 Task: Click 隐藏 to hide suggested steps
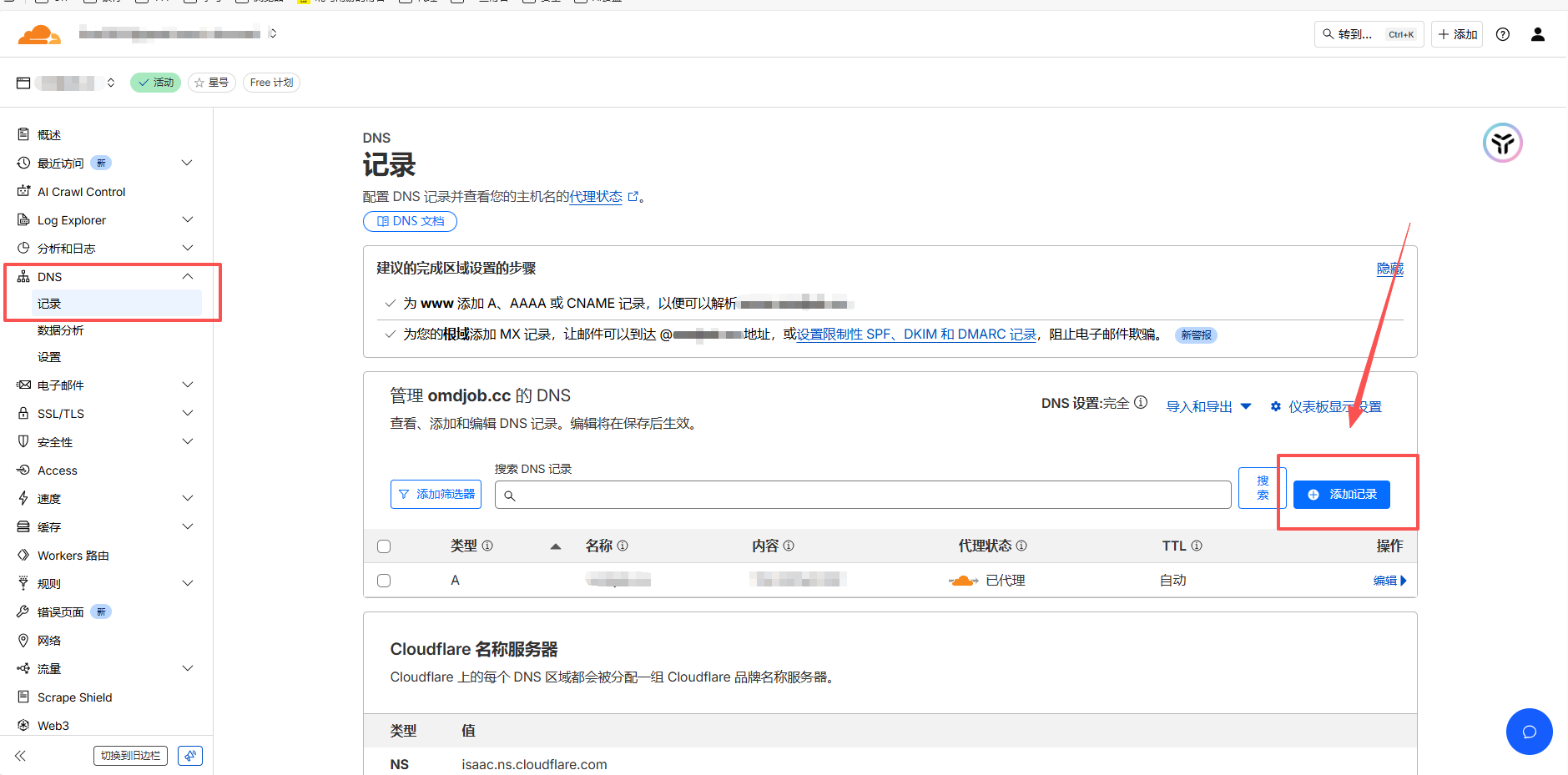pos(1390,269)
